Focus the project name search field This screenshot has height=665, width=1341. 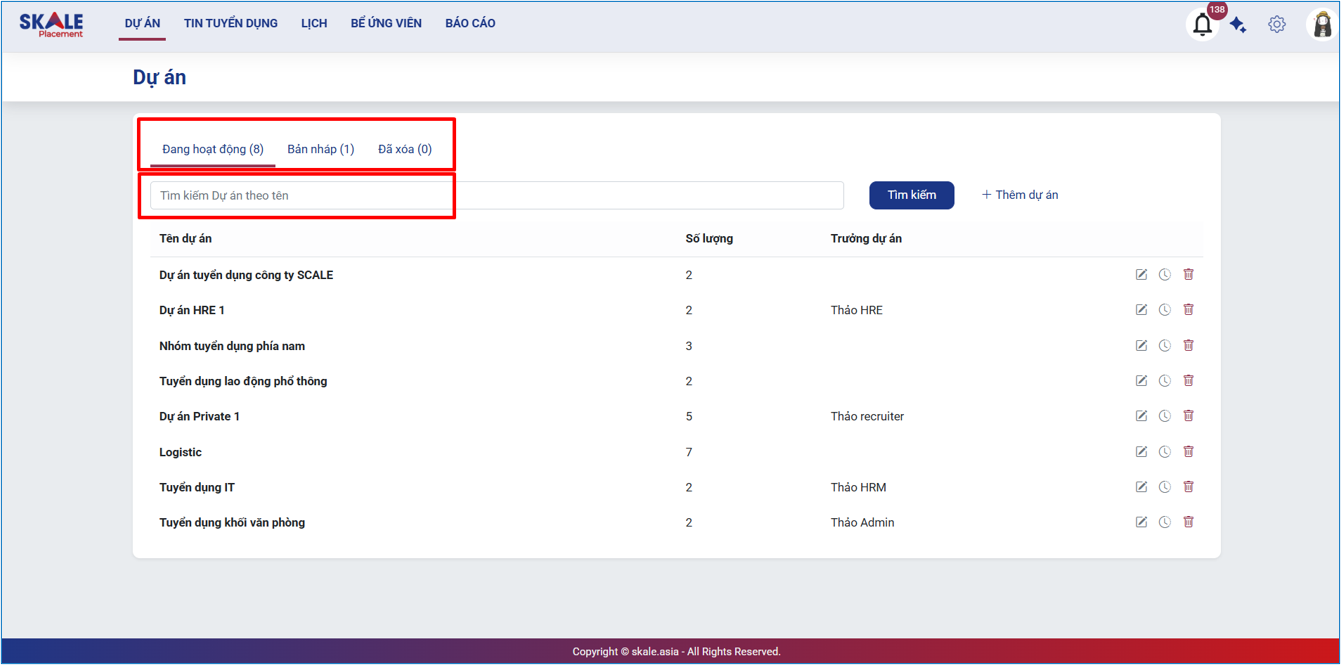496,195
